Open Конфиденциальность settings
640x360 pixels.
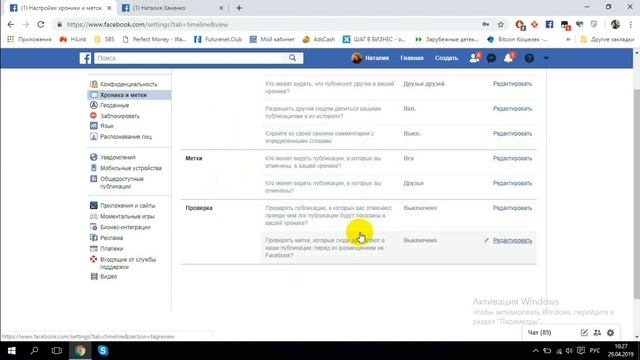(x=129, y=84)
